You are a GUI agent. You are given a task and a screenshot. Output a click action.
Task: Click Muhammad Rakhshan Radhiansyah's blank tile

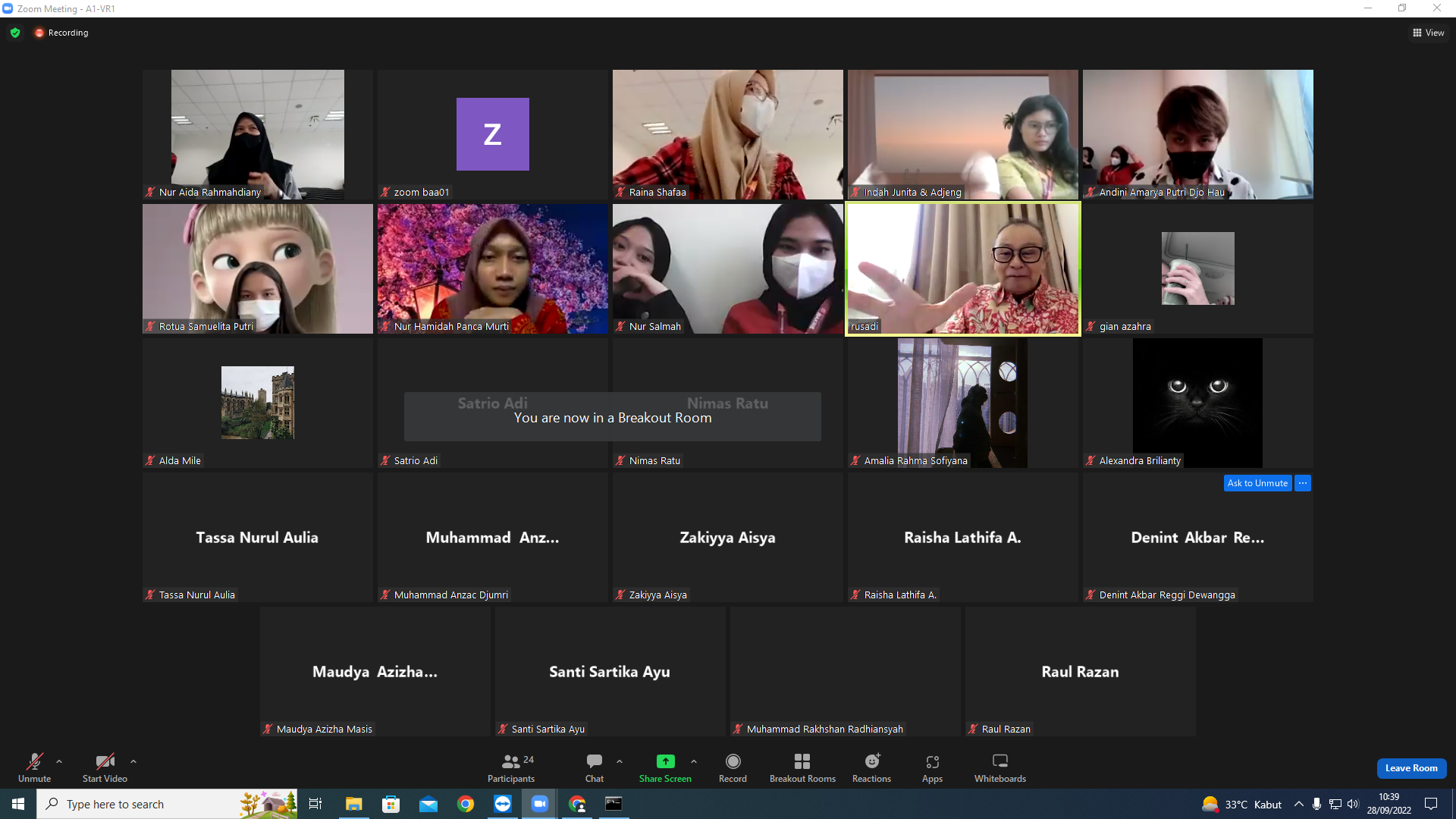tap(846, 671)
